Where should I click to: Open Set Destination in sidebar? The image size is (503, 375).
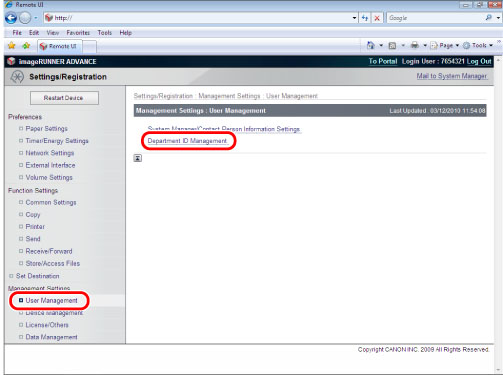(37, 276)
